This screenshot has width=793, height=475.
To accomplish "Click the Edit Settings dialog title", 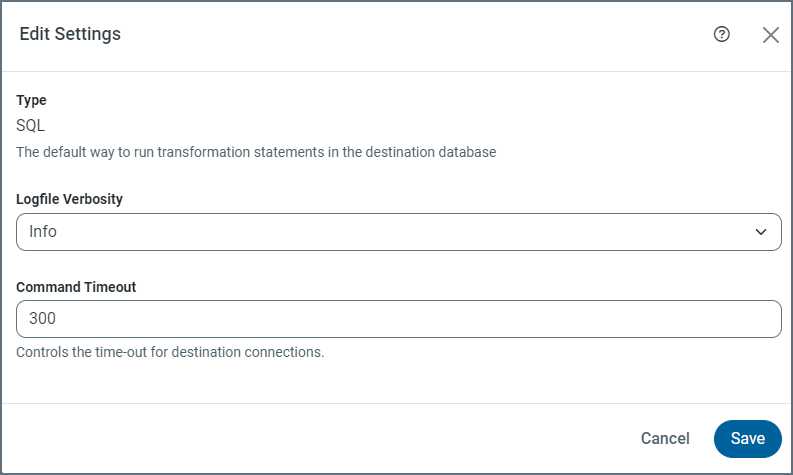I will (70, 34).
